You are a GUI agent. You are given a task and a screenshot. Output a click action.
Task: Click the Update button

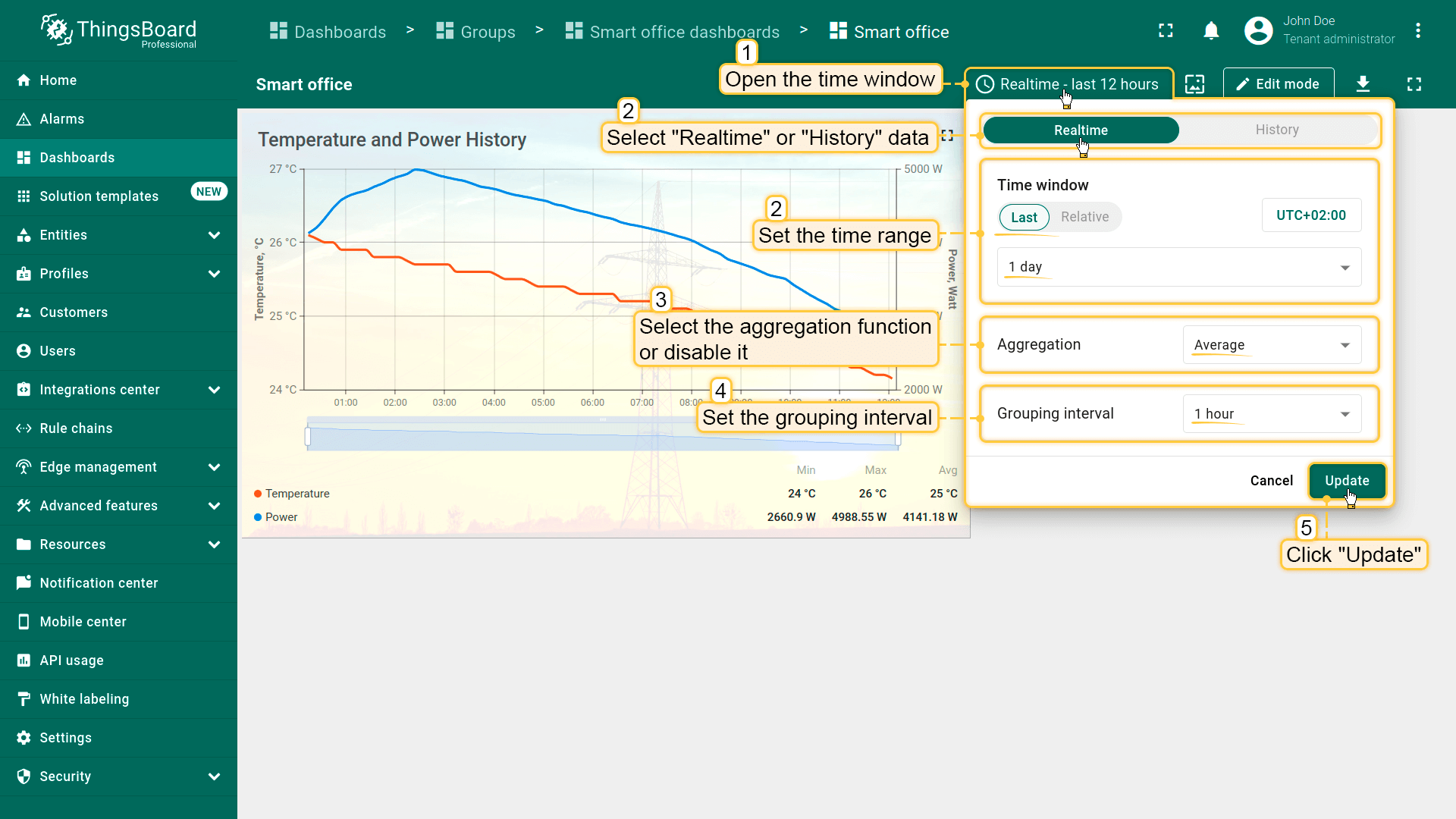[x=1347, y=481]
